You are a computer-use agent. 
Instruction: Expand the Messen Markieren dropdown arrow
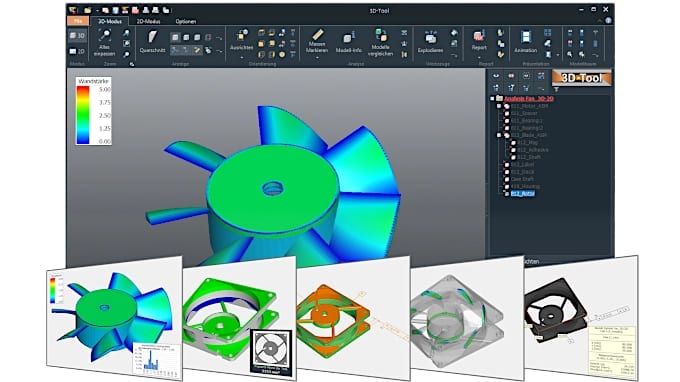[x=317, y=57]
